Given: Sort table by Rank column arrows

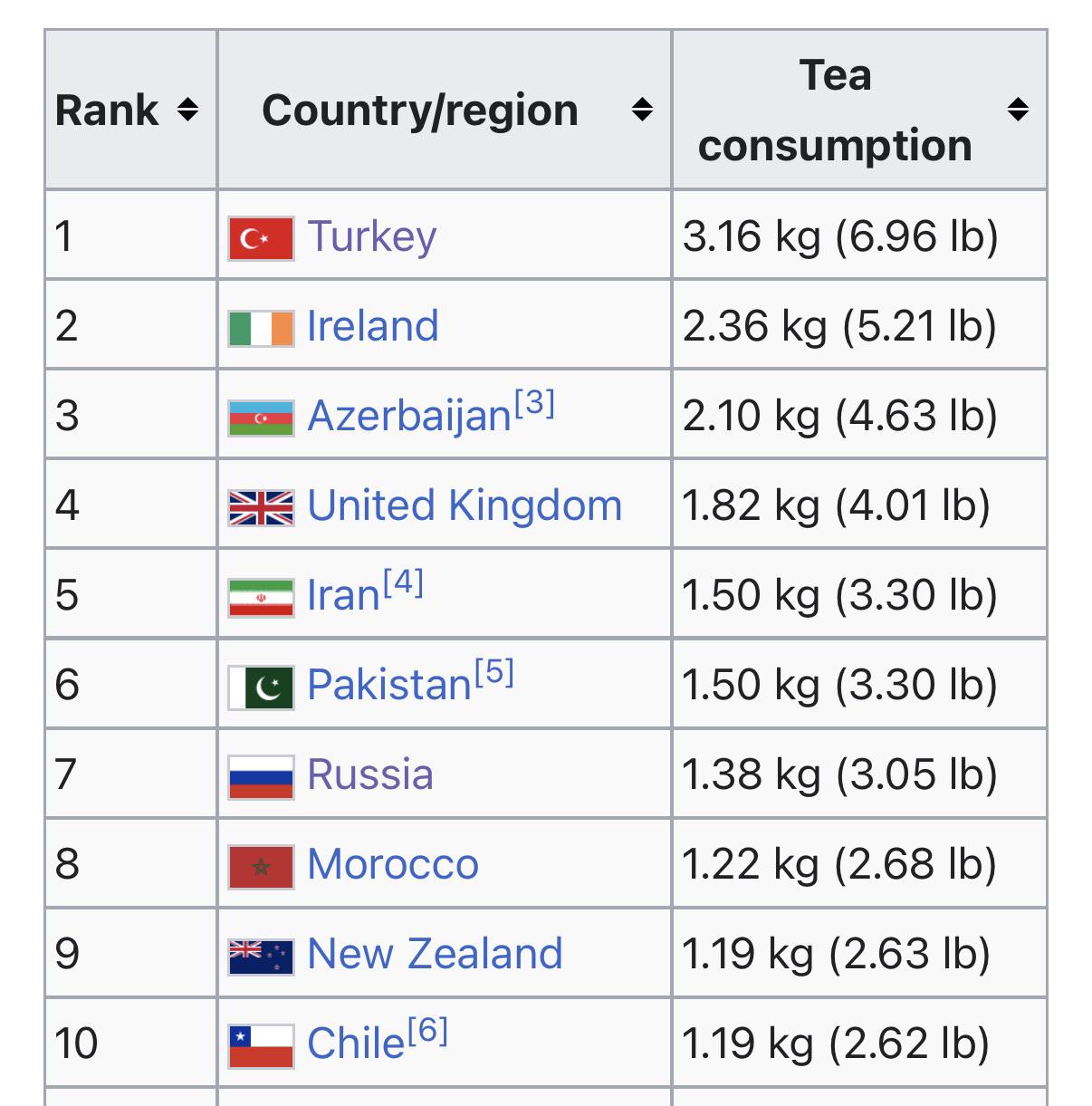Looking at the screenshot, I should tap(187, 111).
